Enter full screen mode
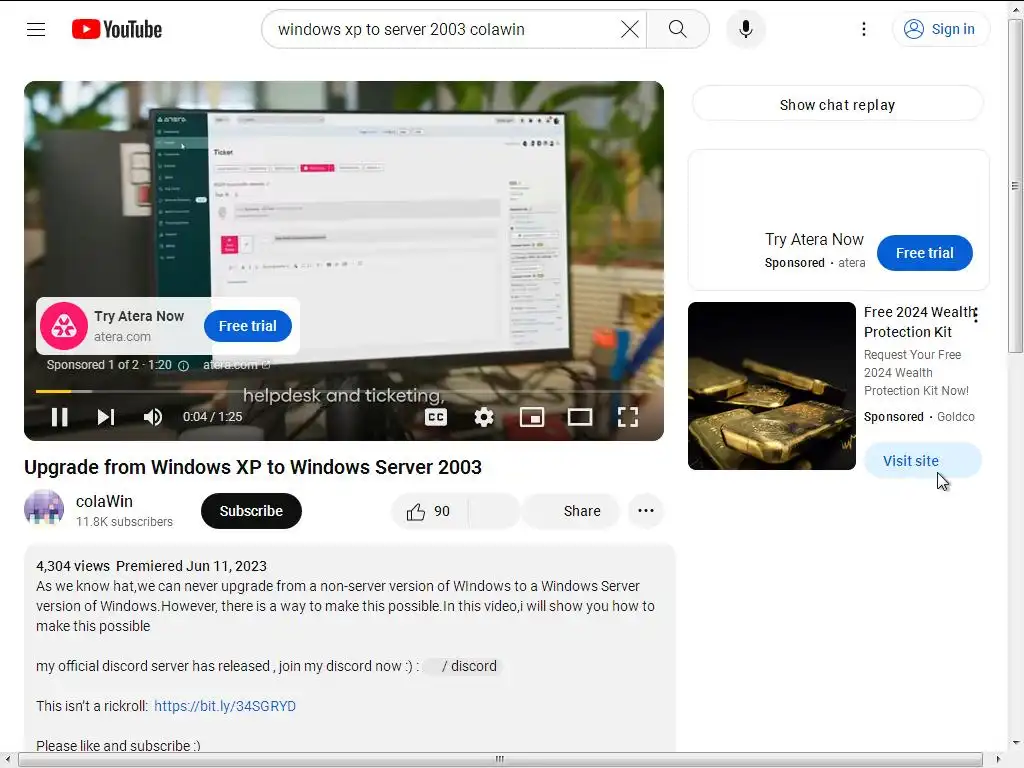 pos(628,417)
